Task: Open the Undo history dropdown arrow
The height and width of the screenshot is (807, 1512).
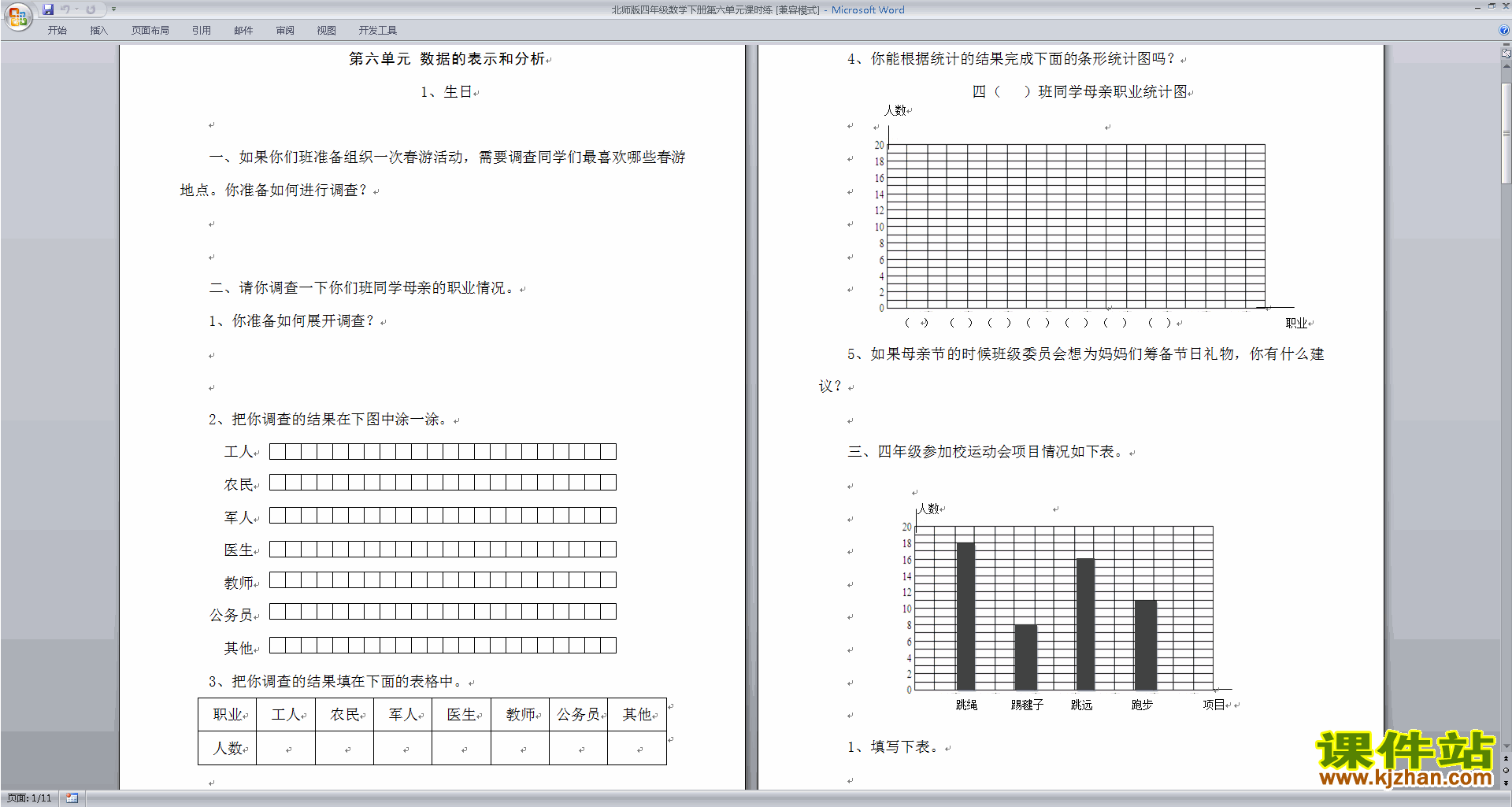Action: point(77,9)
